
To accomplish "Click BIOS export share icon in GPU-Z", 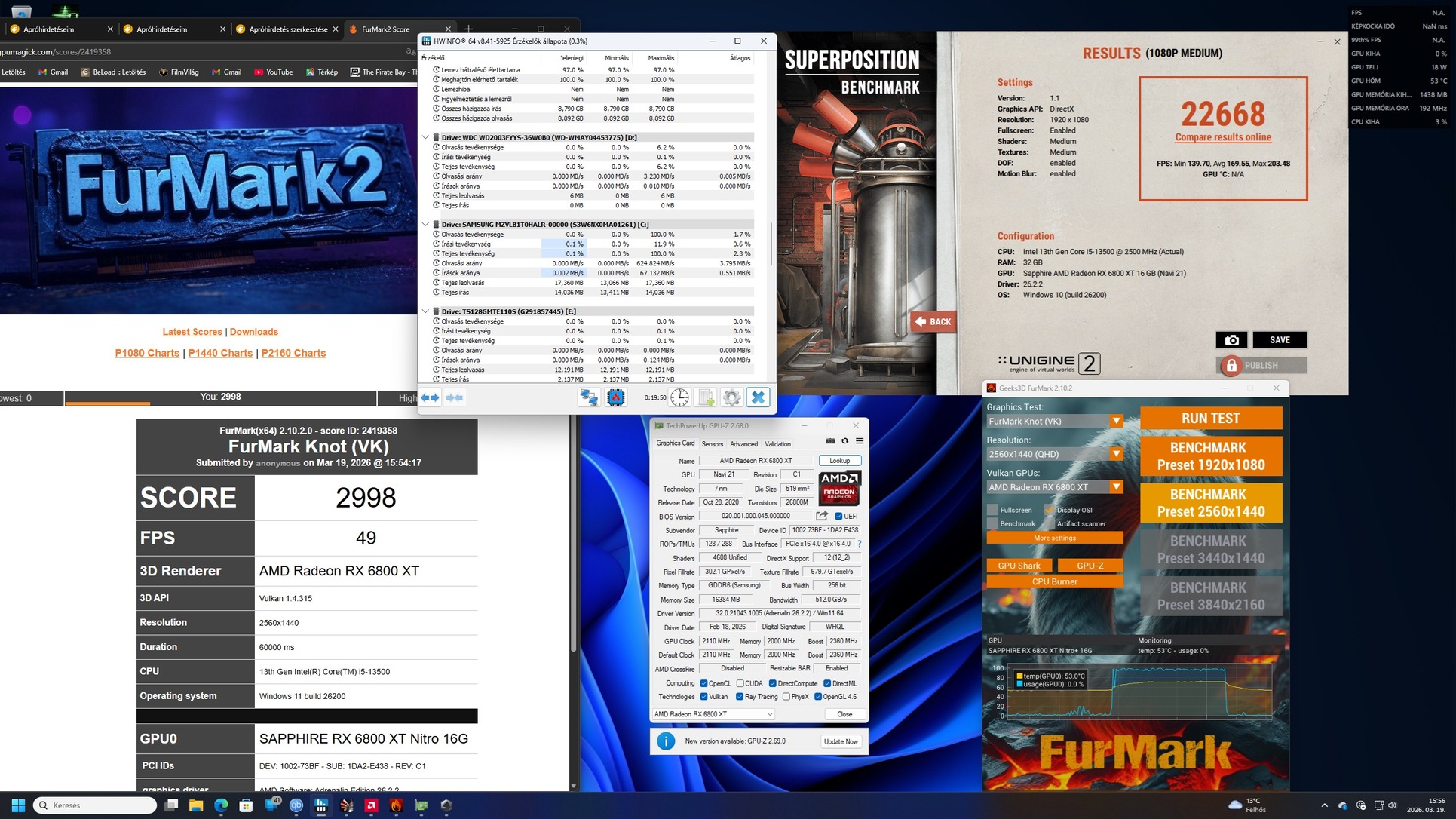I will [x=822, y=516].
